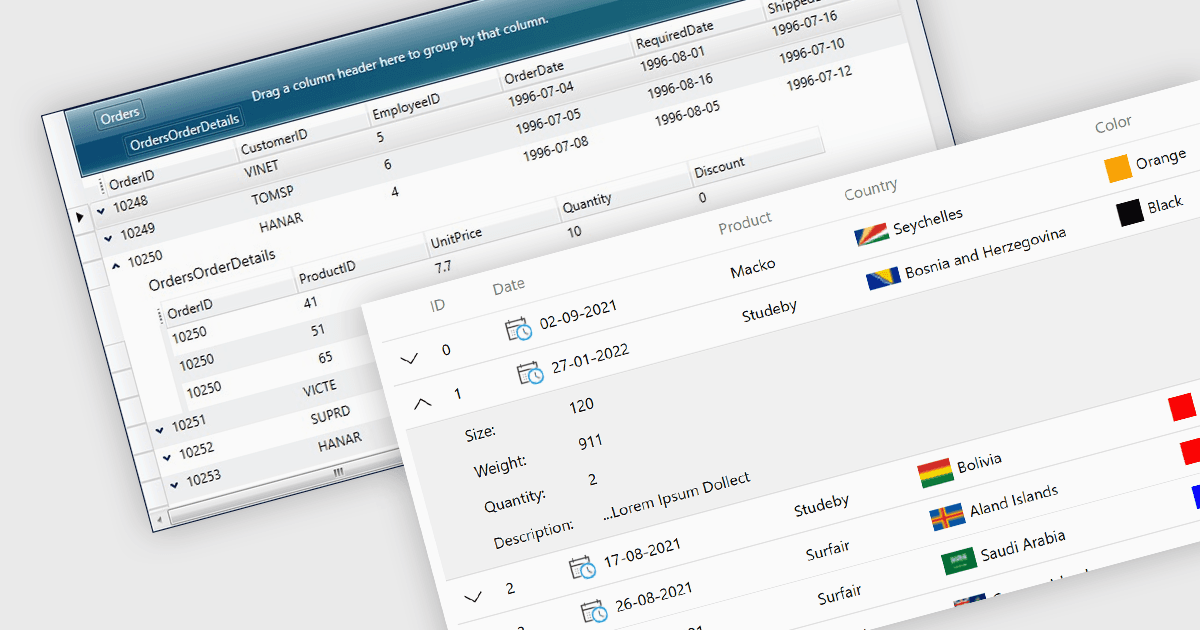The height and width of the screenshot is (630, 1200).
Task: Click the TOMSP customer cell
Action: [x=271, y=195]
